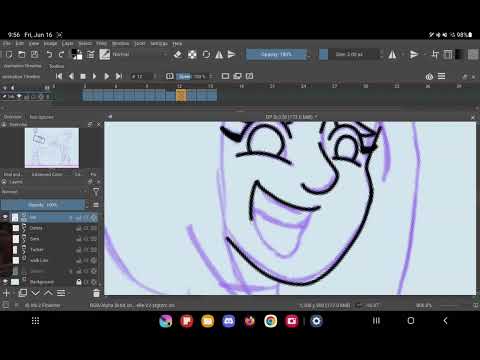Open the Select menu

coord(85,44)
